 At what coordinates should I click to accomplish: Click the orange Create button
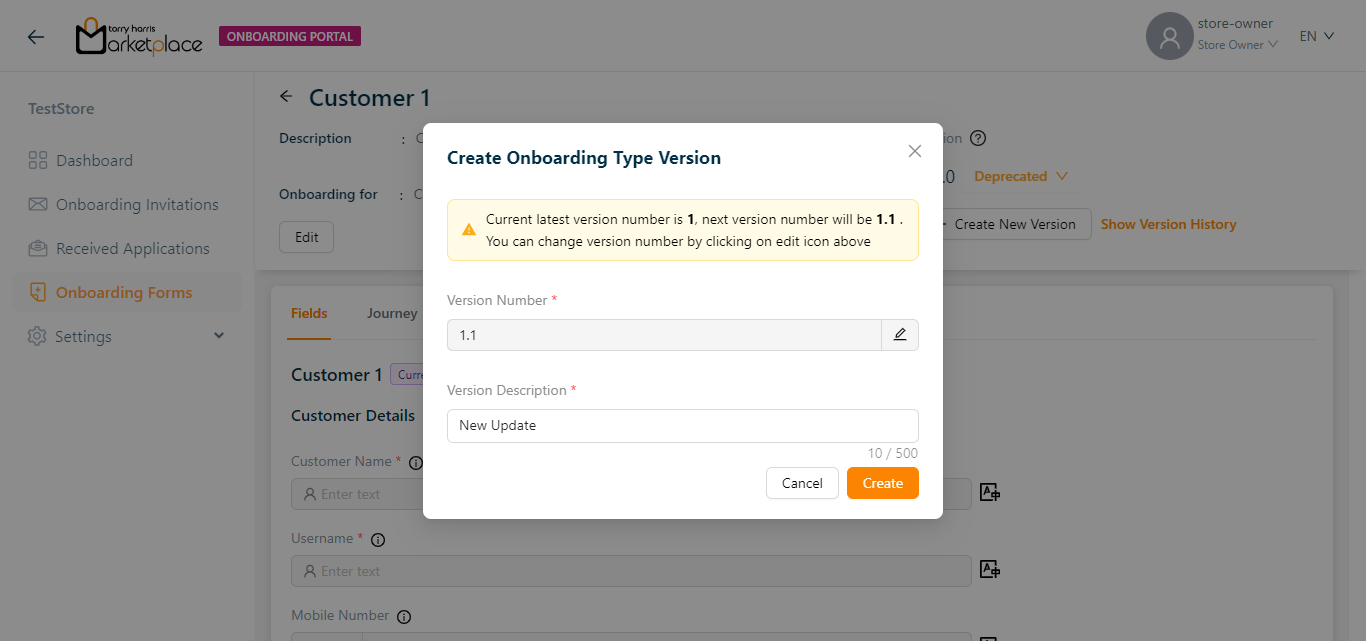[882, 483]
